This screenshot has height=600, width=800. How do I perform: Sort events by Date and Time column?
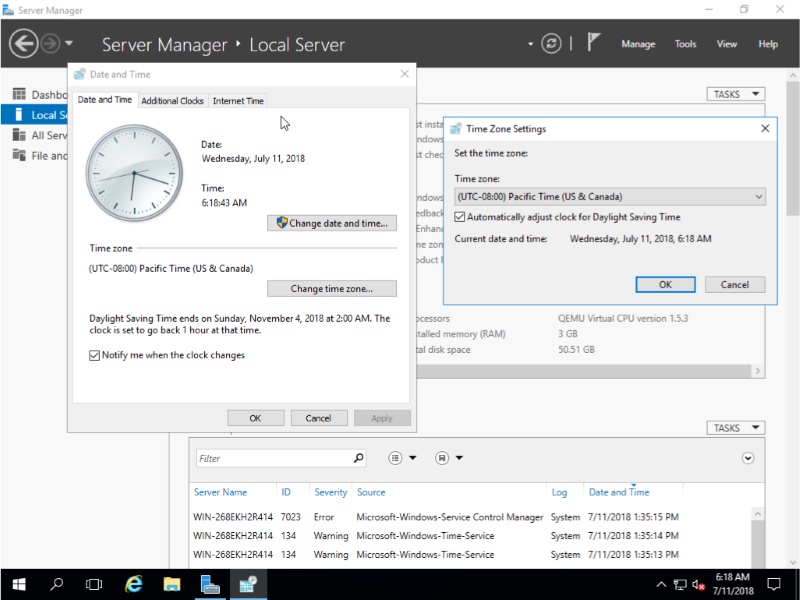[x=619, y=492]
